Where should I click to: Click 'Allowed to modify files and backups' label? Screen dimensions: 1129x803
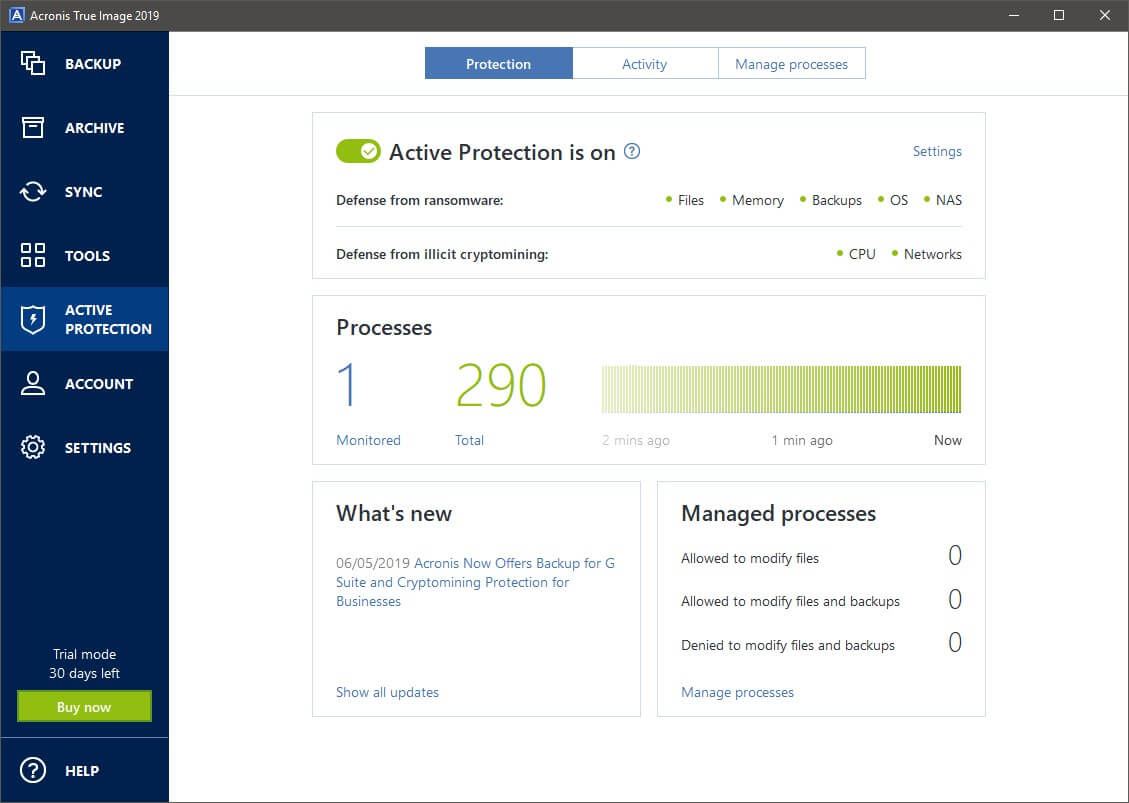point(791,601)
